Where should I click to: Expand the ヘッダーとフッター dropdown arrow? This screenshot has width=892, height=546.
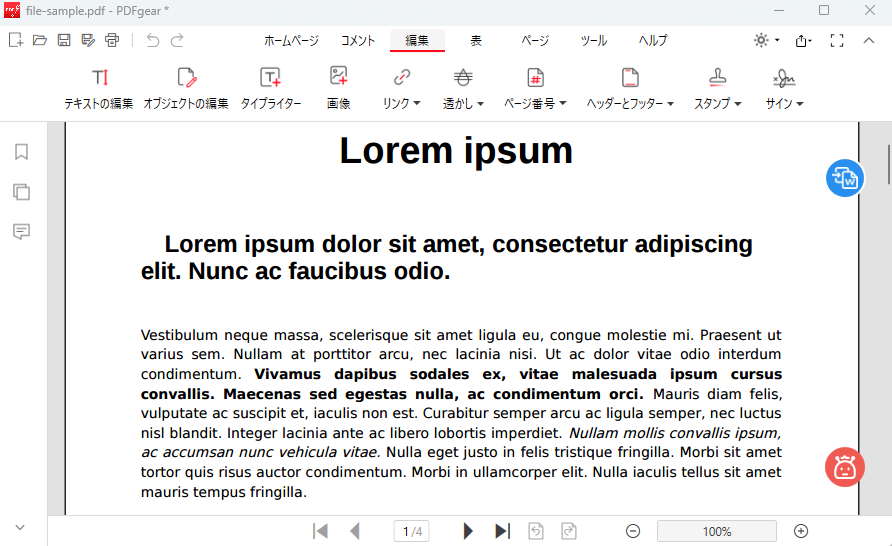pos(670,104)
